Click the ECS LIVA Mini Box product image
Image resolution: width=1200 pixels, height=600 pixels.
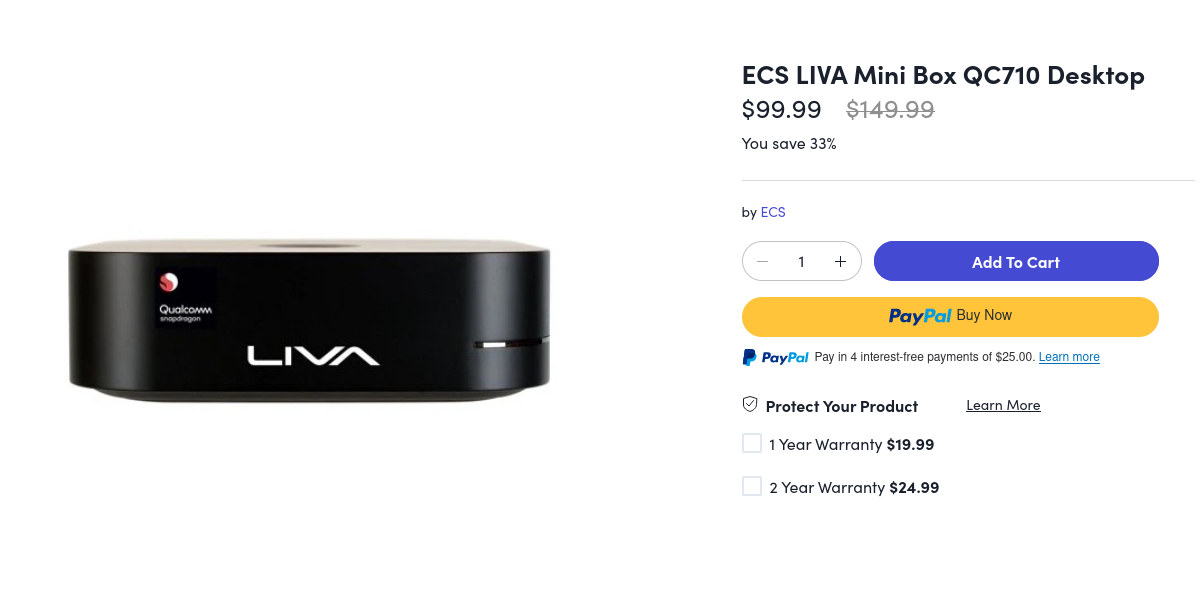309,320
